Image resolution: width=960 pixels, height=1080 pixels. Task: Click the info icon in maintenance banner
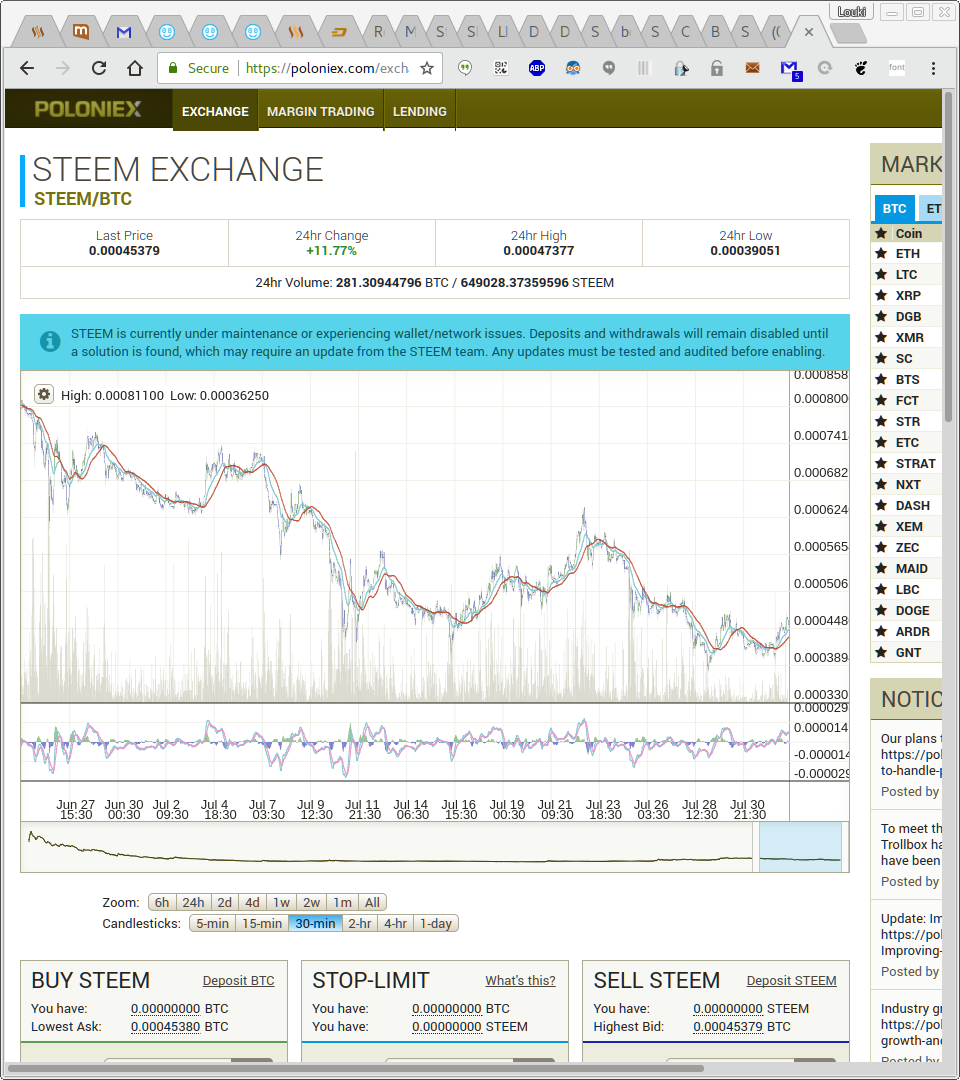coord(50,342)
